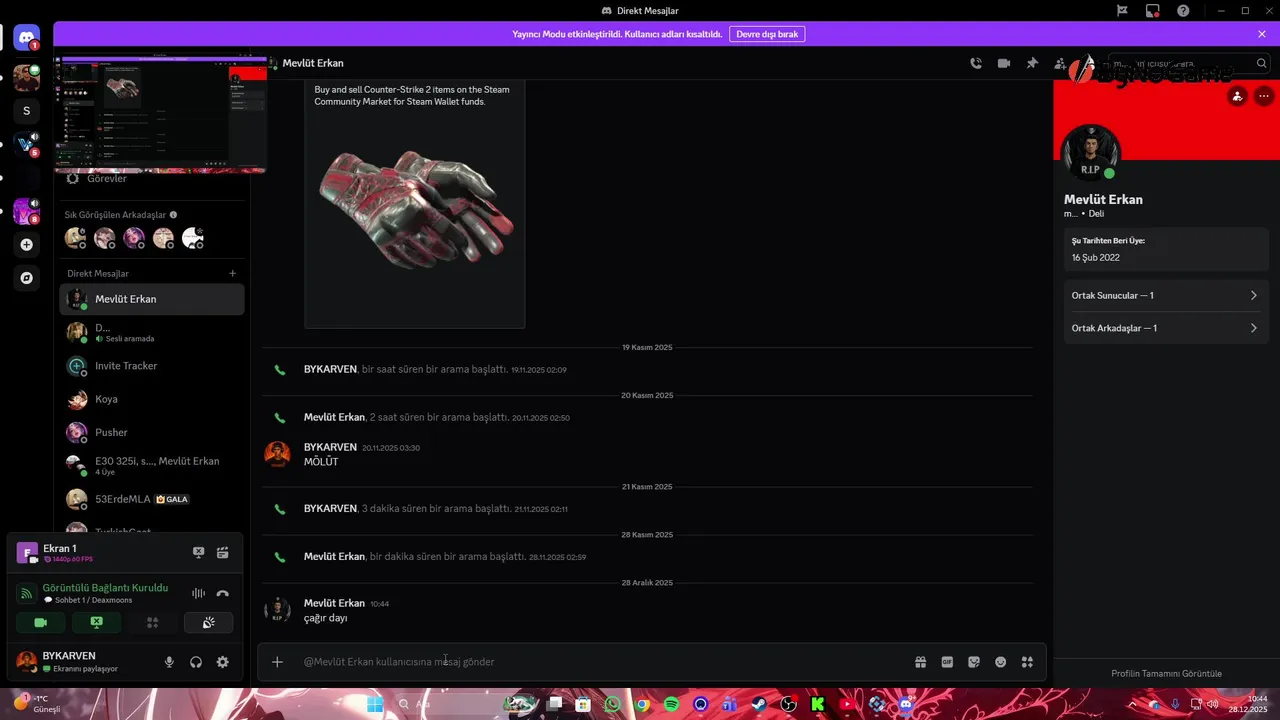Disconnect from the voice call

(222, 593)
